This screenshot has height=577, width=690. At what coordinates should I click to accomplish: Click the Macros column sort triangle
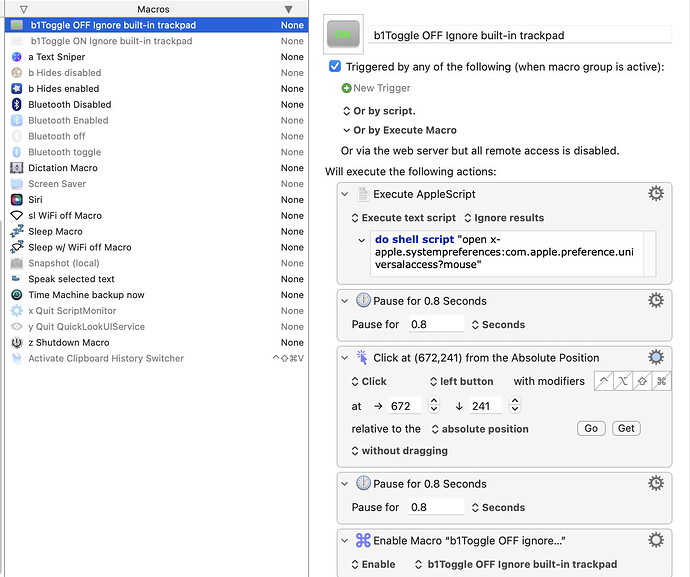click(288, 9)
